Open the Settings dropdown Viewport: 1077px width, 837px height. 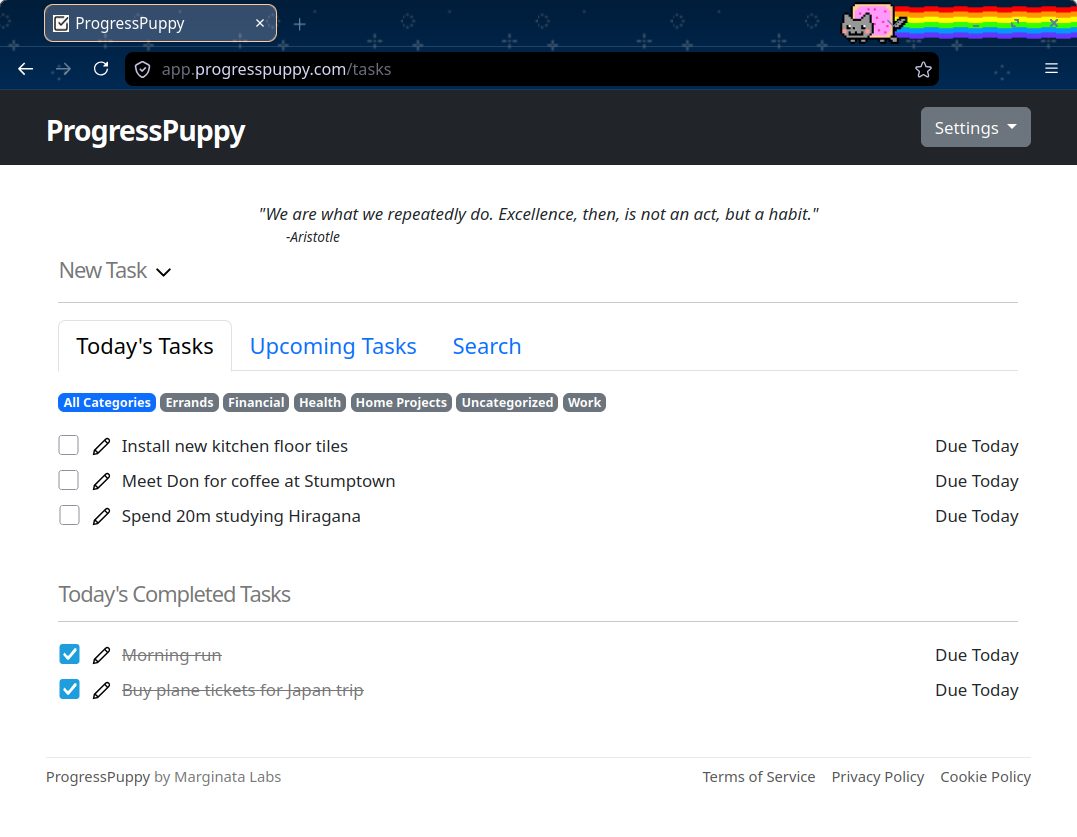[975, 127]
